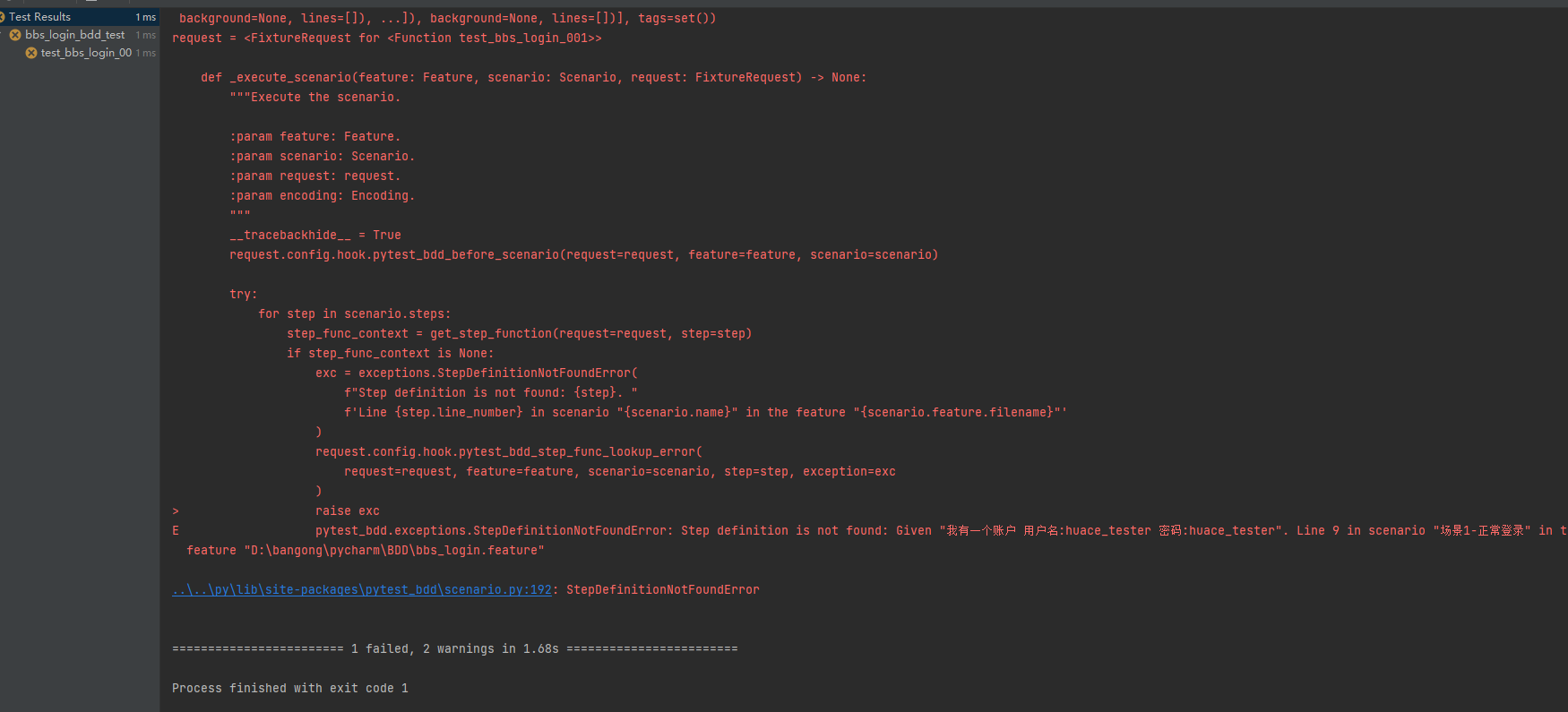
Task: Click the failed status icon next to Test Results
Action: click(2, 17)
